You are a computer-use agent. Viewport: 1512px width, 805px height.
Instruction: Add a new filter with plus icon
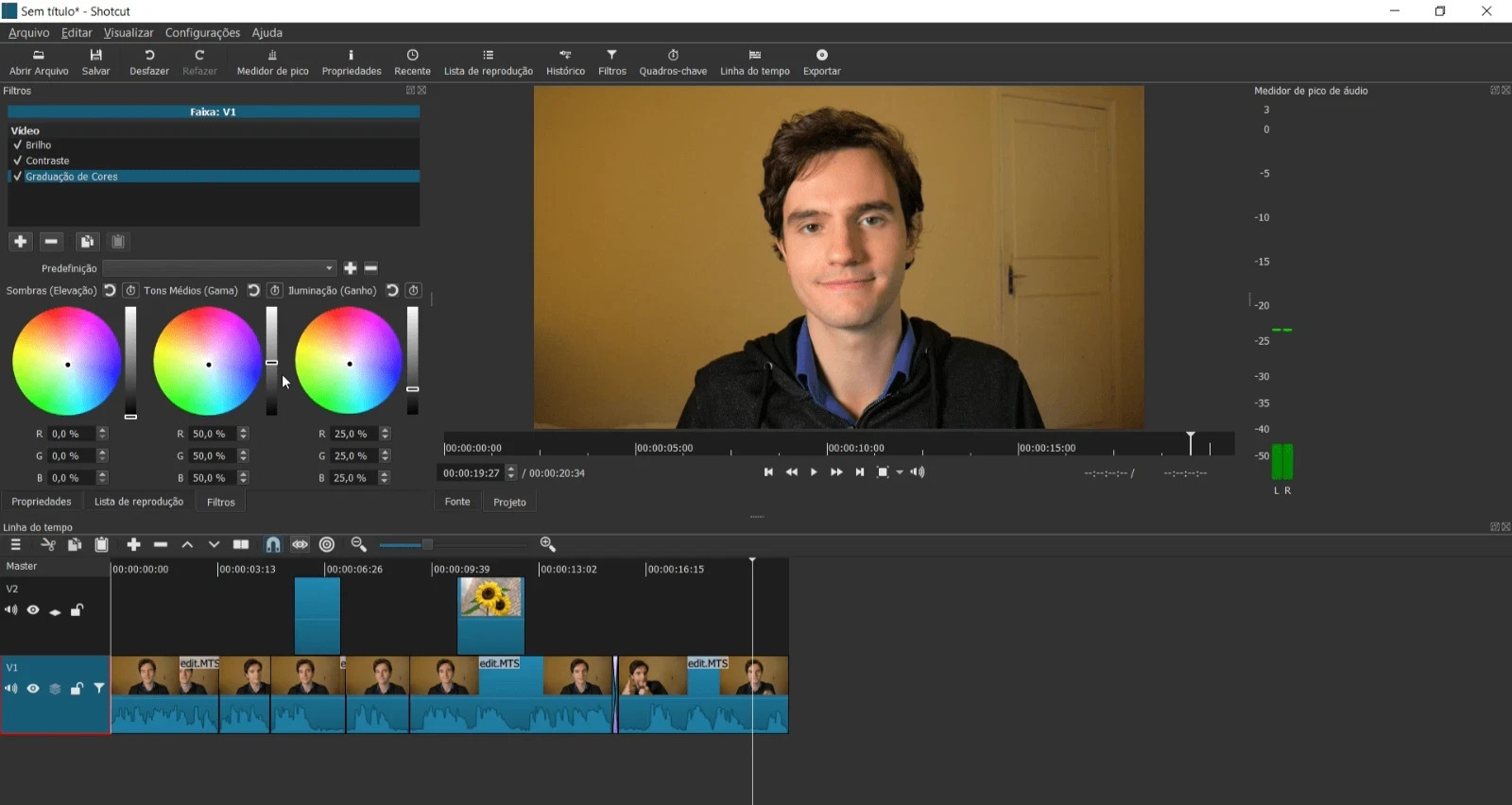coord(20,242)
